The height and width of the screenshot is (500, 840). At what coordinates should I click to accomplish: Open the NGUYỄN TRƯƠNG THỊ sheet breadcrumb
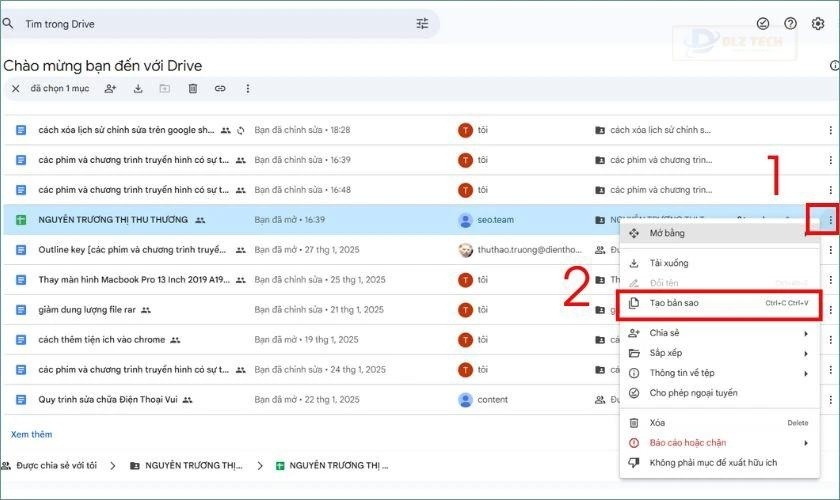click(x=332, y=466)
